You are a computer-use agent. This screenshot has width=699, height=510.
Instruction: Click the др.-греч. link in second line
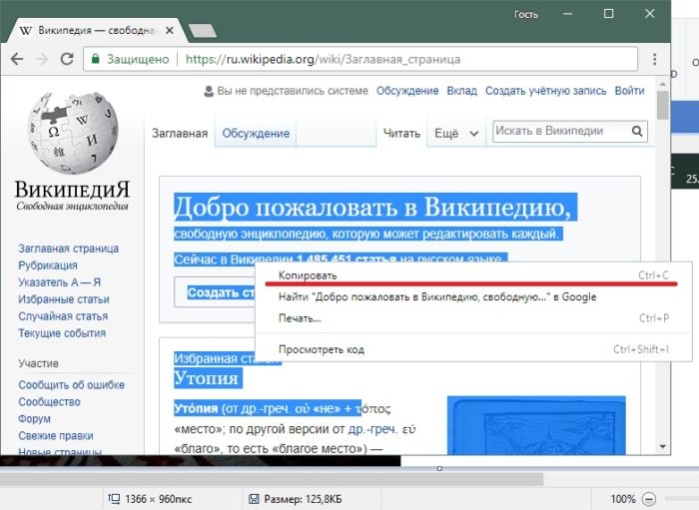(372, 429)
